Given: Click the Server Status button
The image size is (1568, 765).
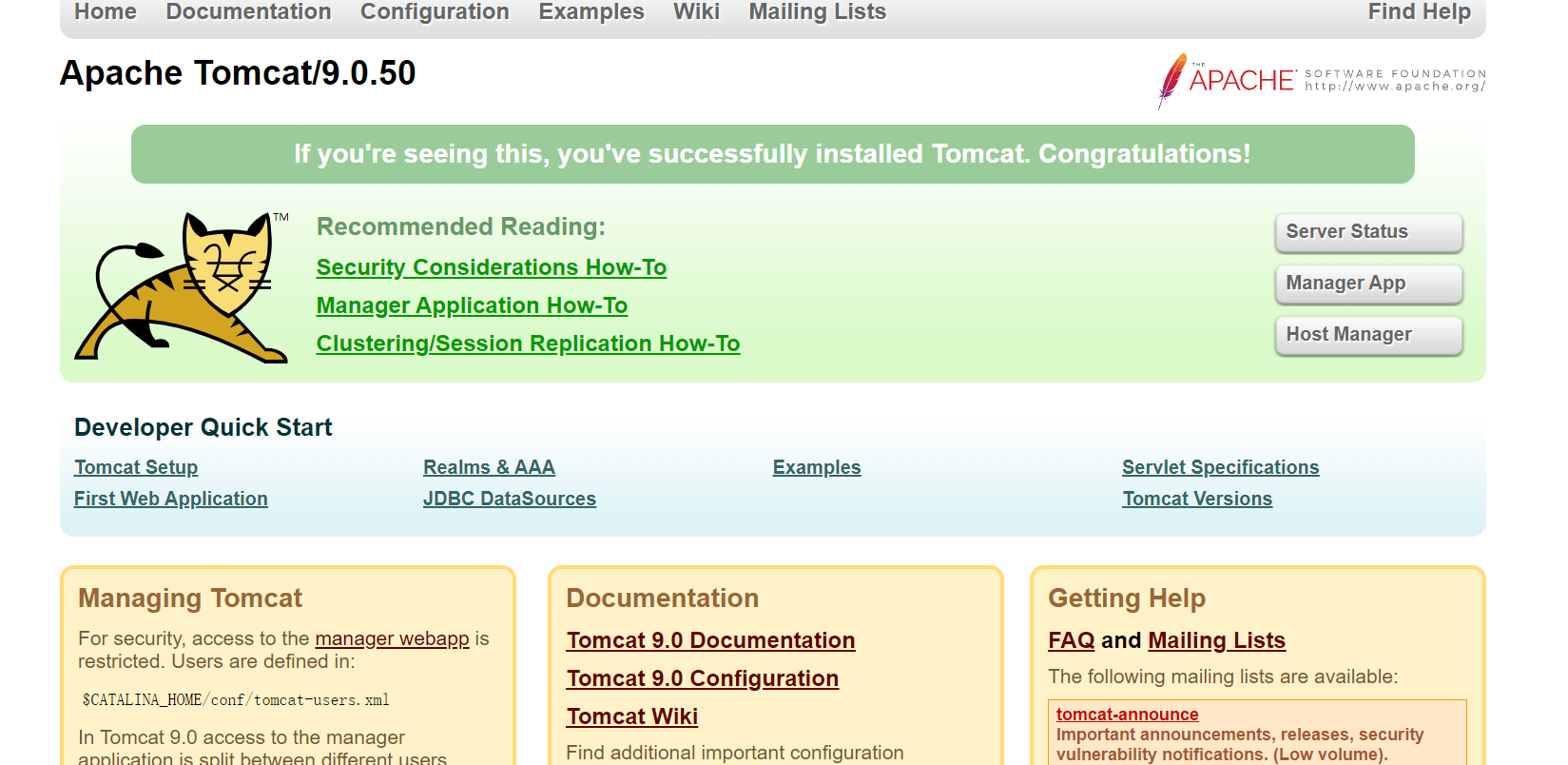Looking at the screenshot, I should click(1368, 232).
